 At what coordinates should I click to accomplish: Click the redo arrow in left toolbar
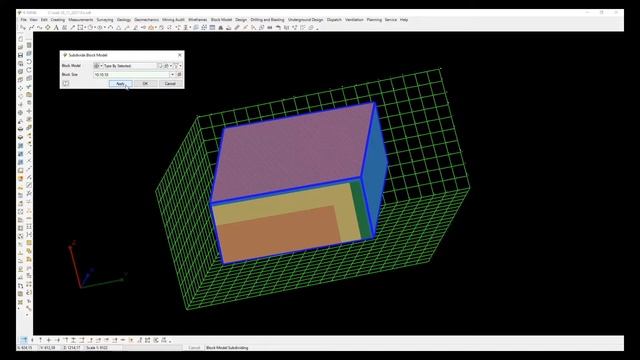29,70
